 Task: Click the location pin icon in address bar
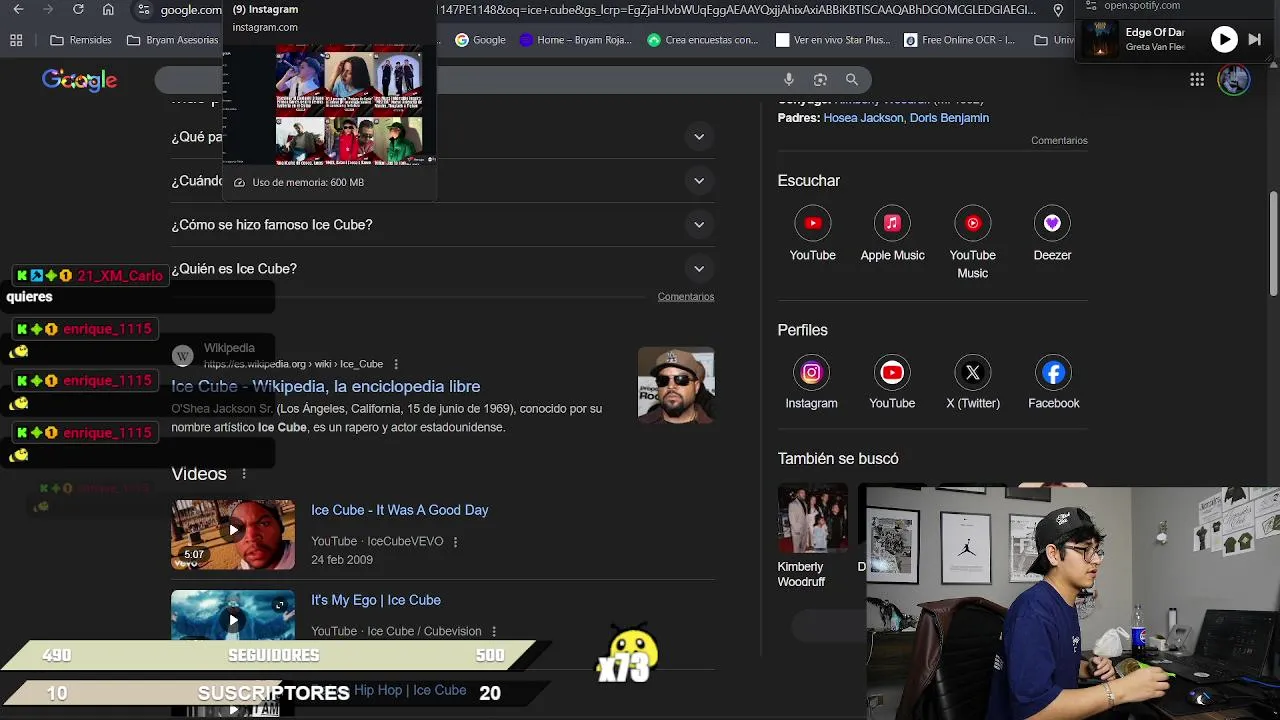click(x=1058, y=10)
